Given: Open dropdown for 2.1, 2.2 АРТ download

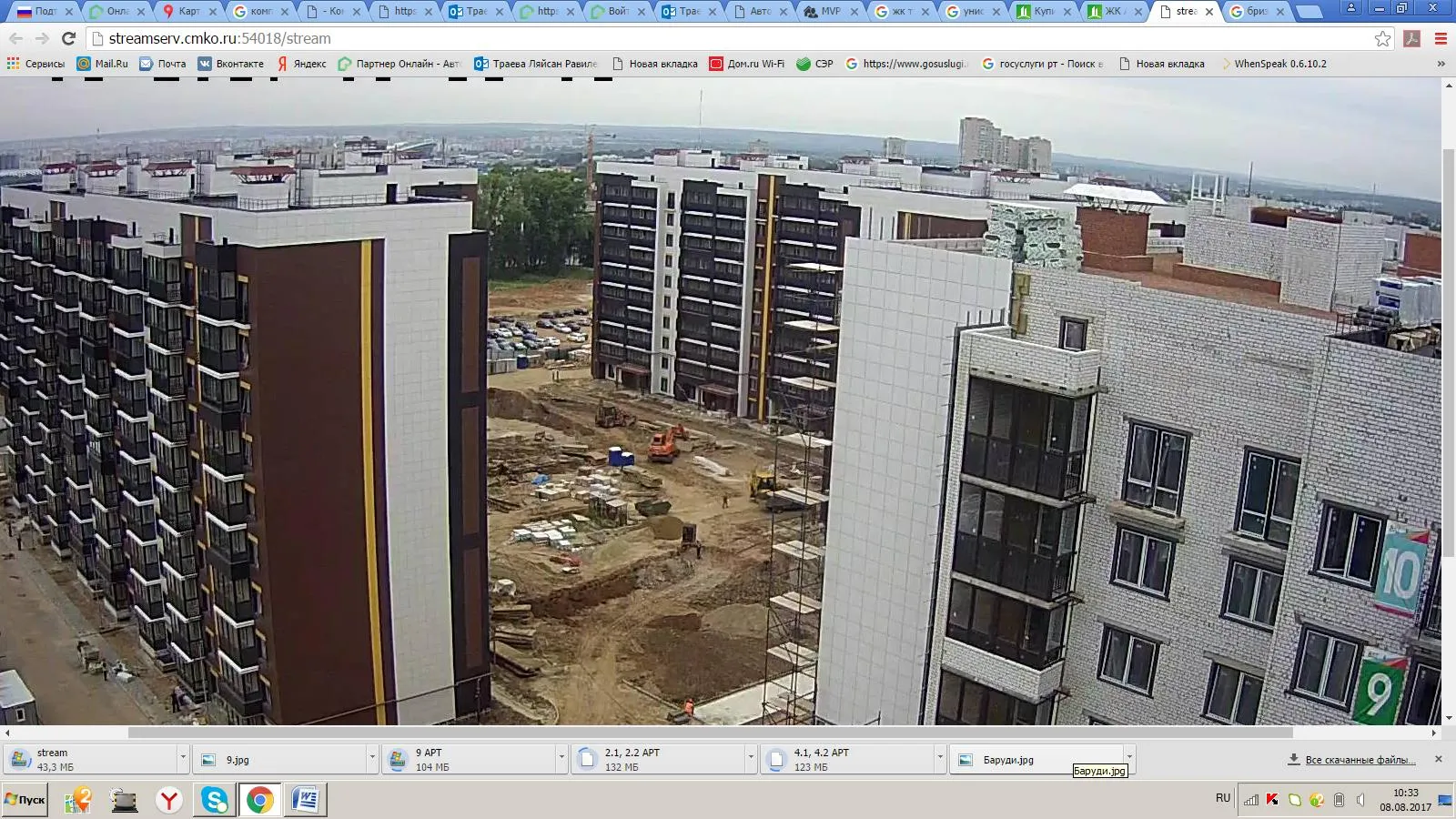Looking at the screenshot, I should point(751,758).
